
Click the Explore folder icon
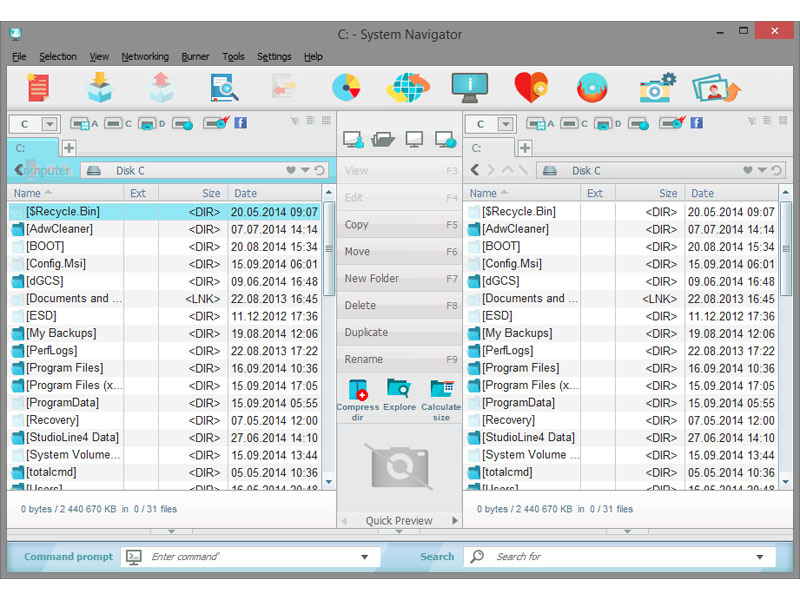399,390
